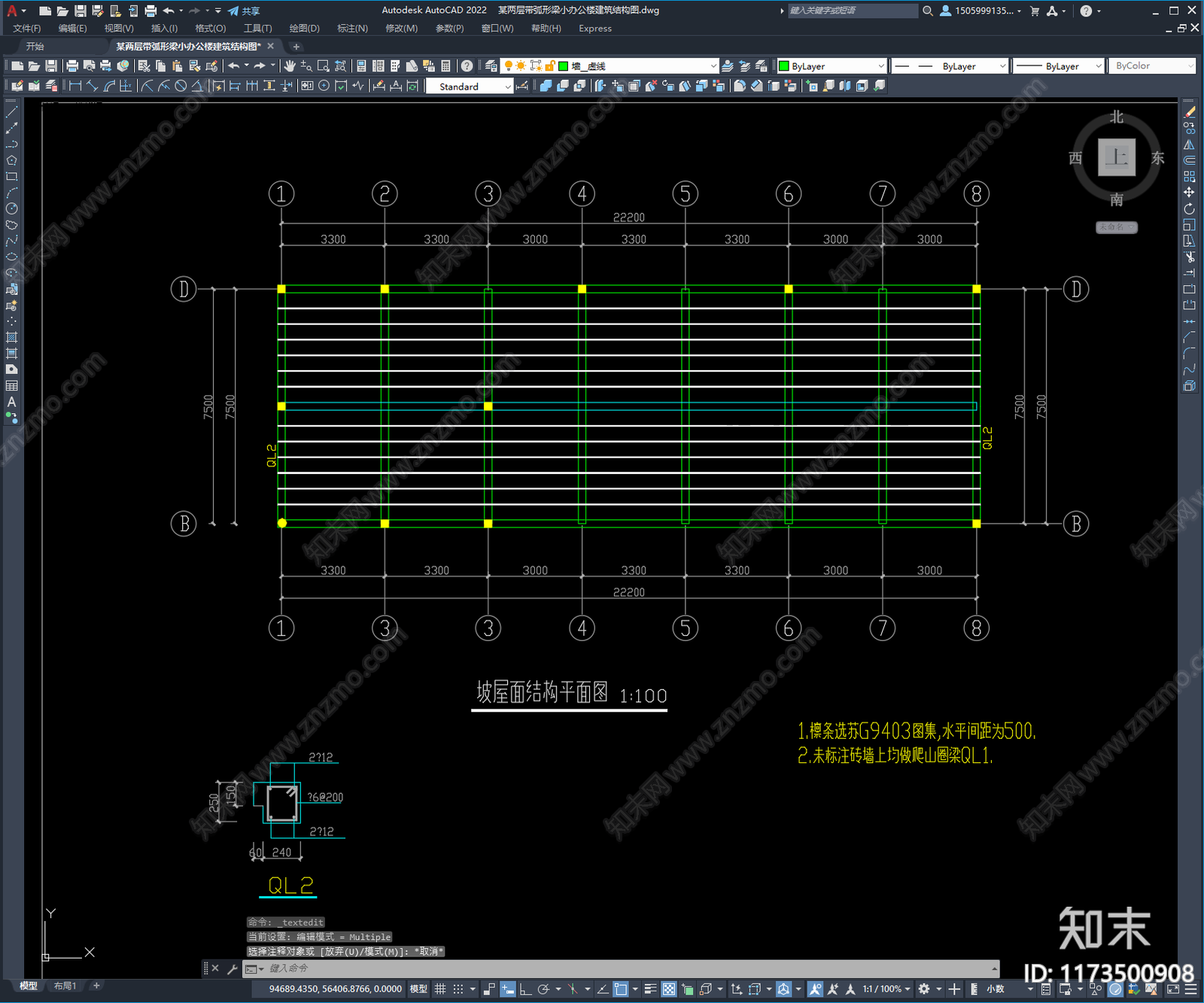Select the Rotate tool in right toolbar
Viewport: 1204px width, 1003px height.
(x=1189, y=208)
